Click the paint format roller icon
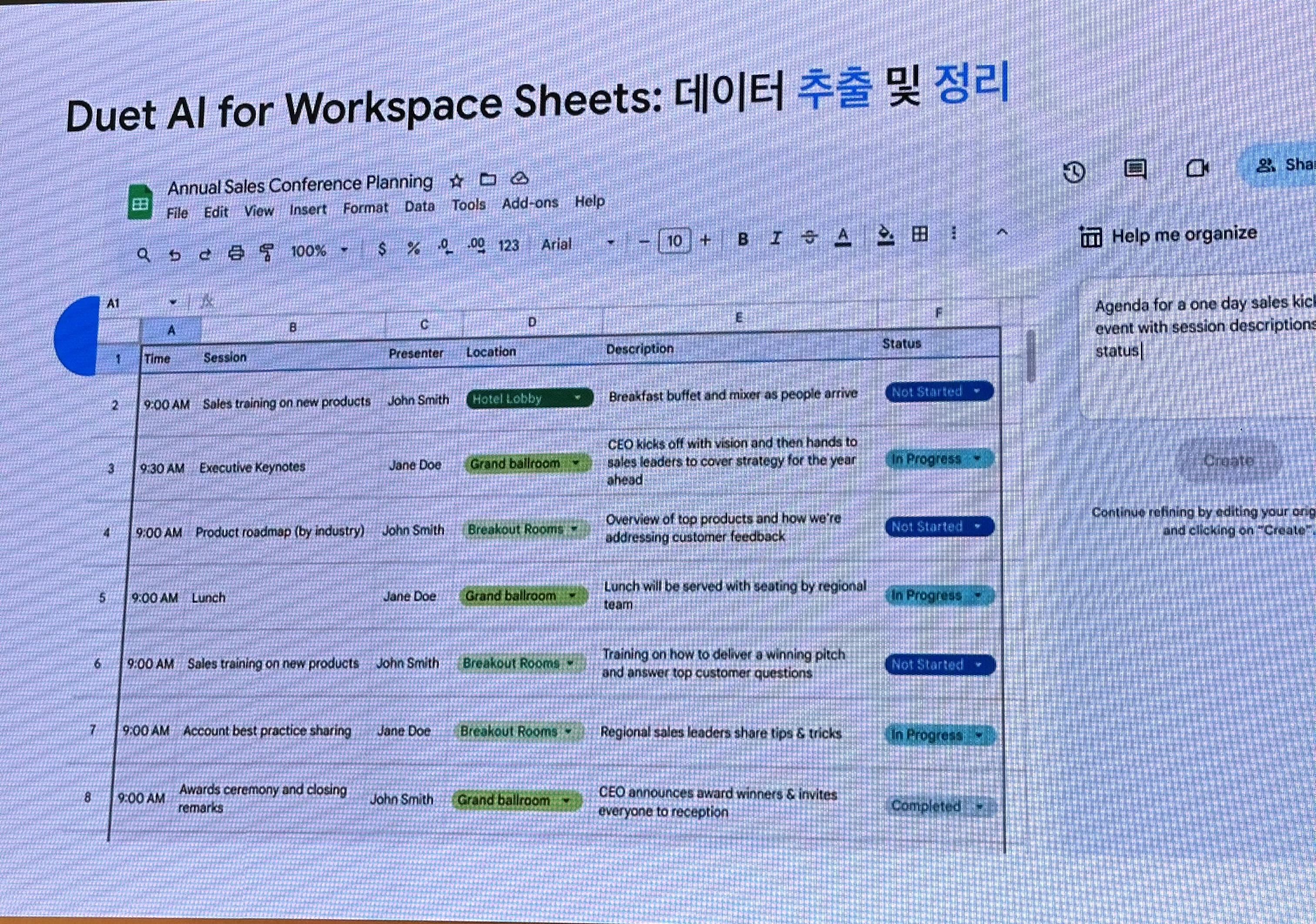1316x924 pixels. pyautogui.click(x=266, y=253)
